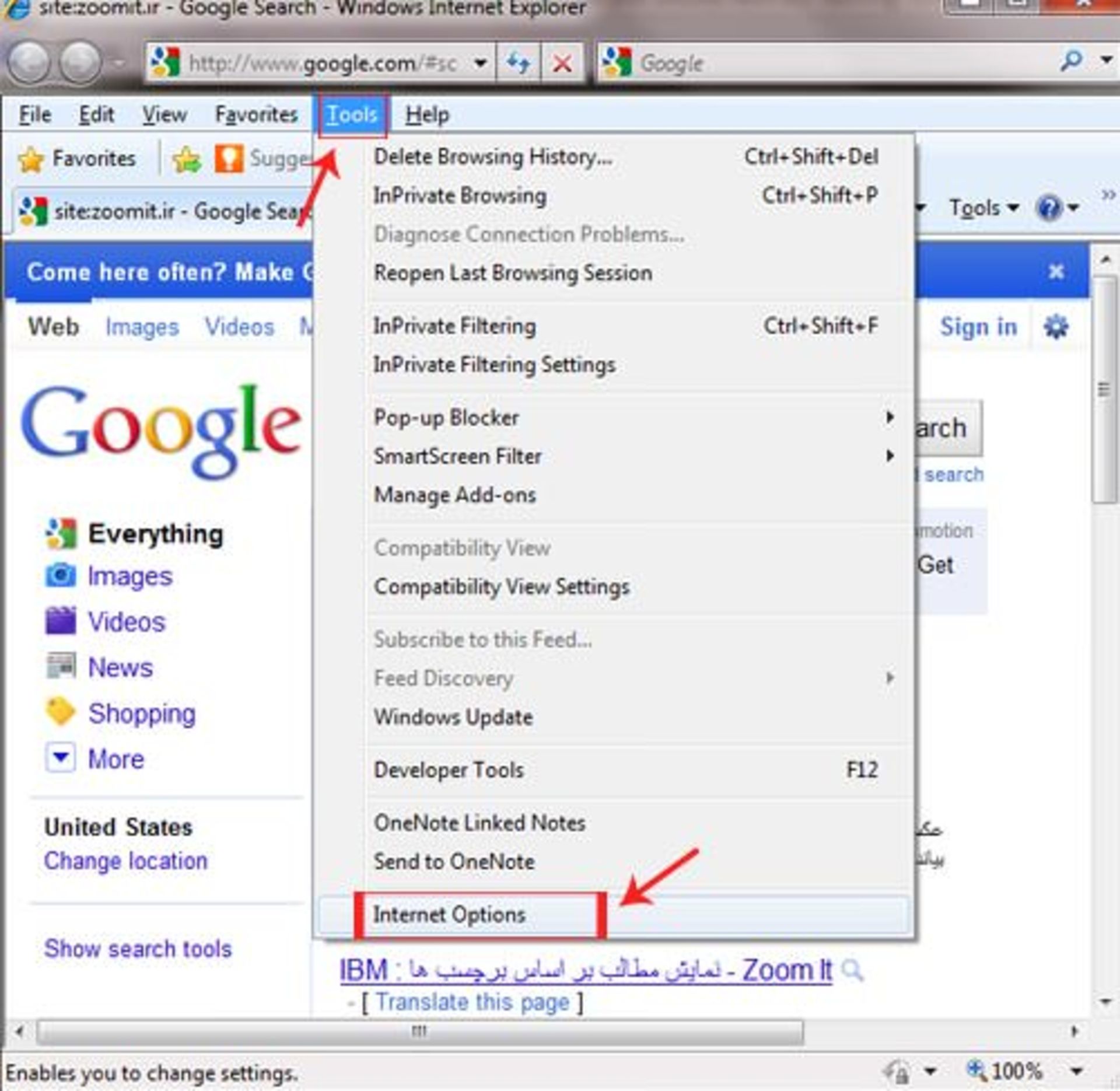Screen dimensions: 1120x1091
Task: Click the Images link in top navigation
Action: (142, 327)
